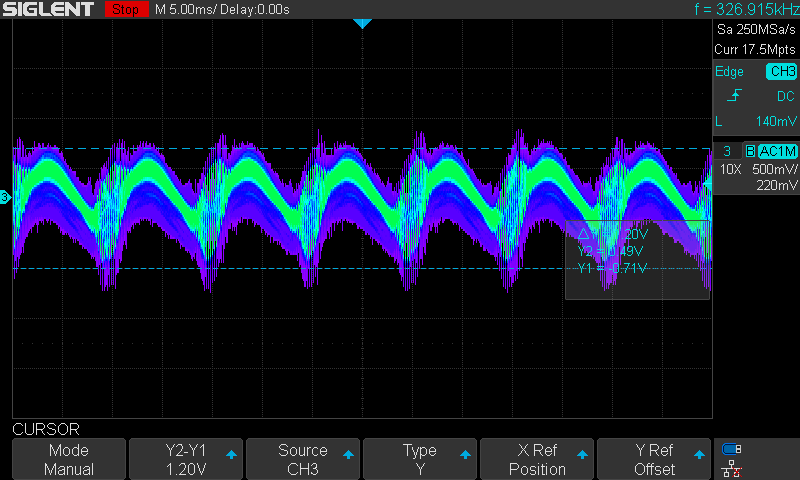Click the f = 326.915kHz frequency counter
The width and height of the screenshot is (800, 480).
[x=746, y=9]
